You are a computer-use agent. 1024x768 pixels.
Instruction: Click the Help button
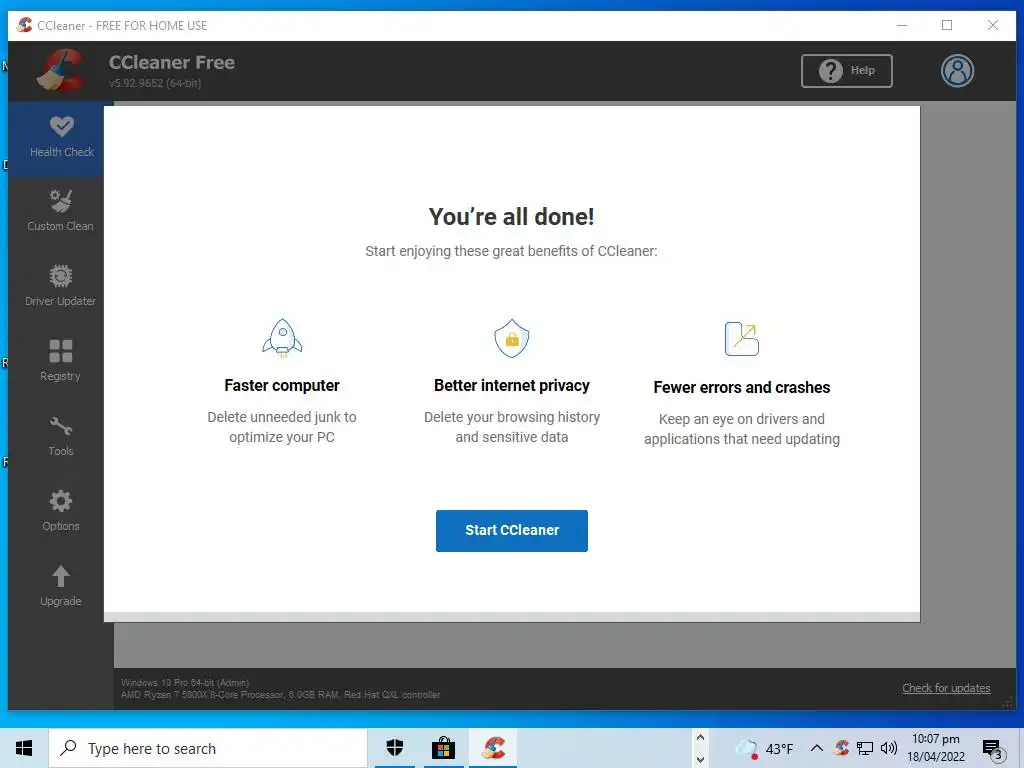tap(846, 71)
